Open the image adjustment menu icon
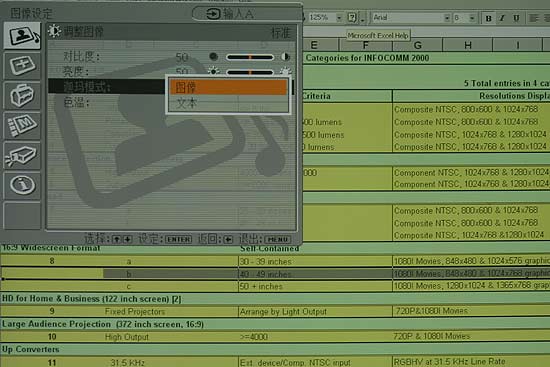550x367 pixels. [x=22, y=36]
